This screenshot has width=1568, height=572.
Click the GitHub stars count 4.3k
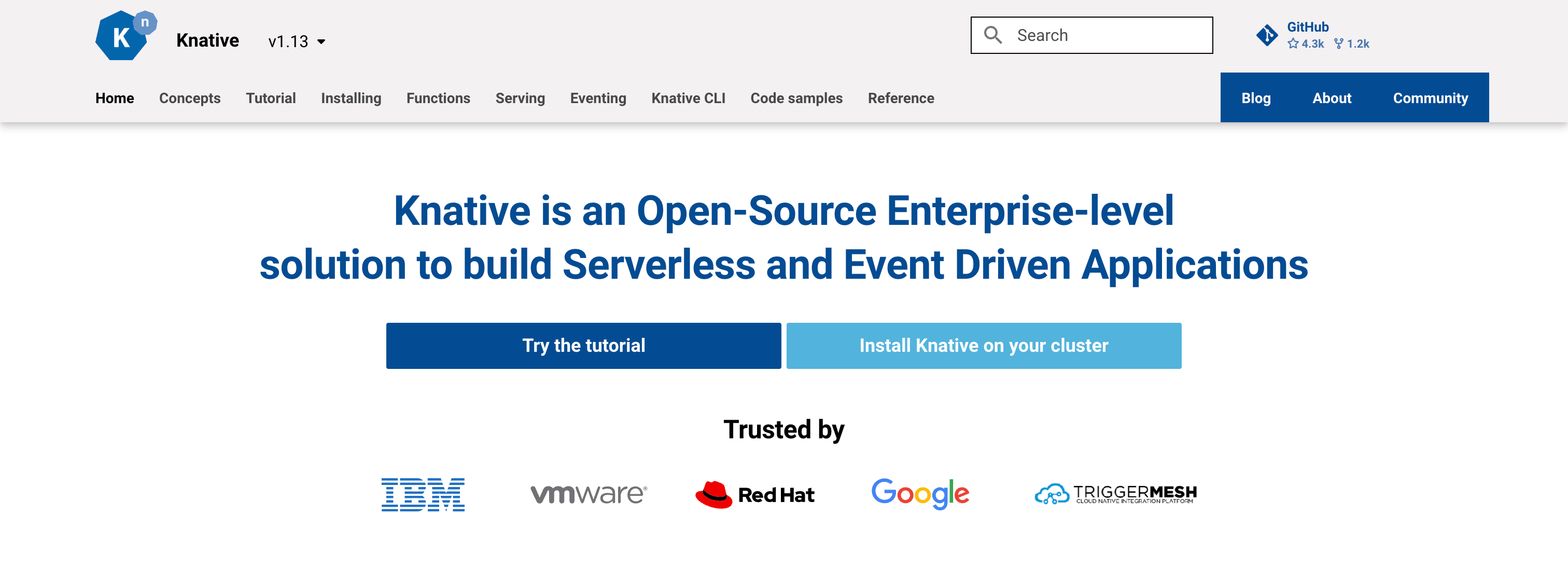(x=1306, y=44)
